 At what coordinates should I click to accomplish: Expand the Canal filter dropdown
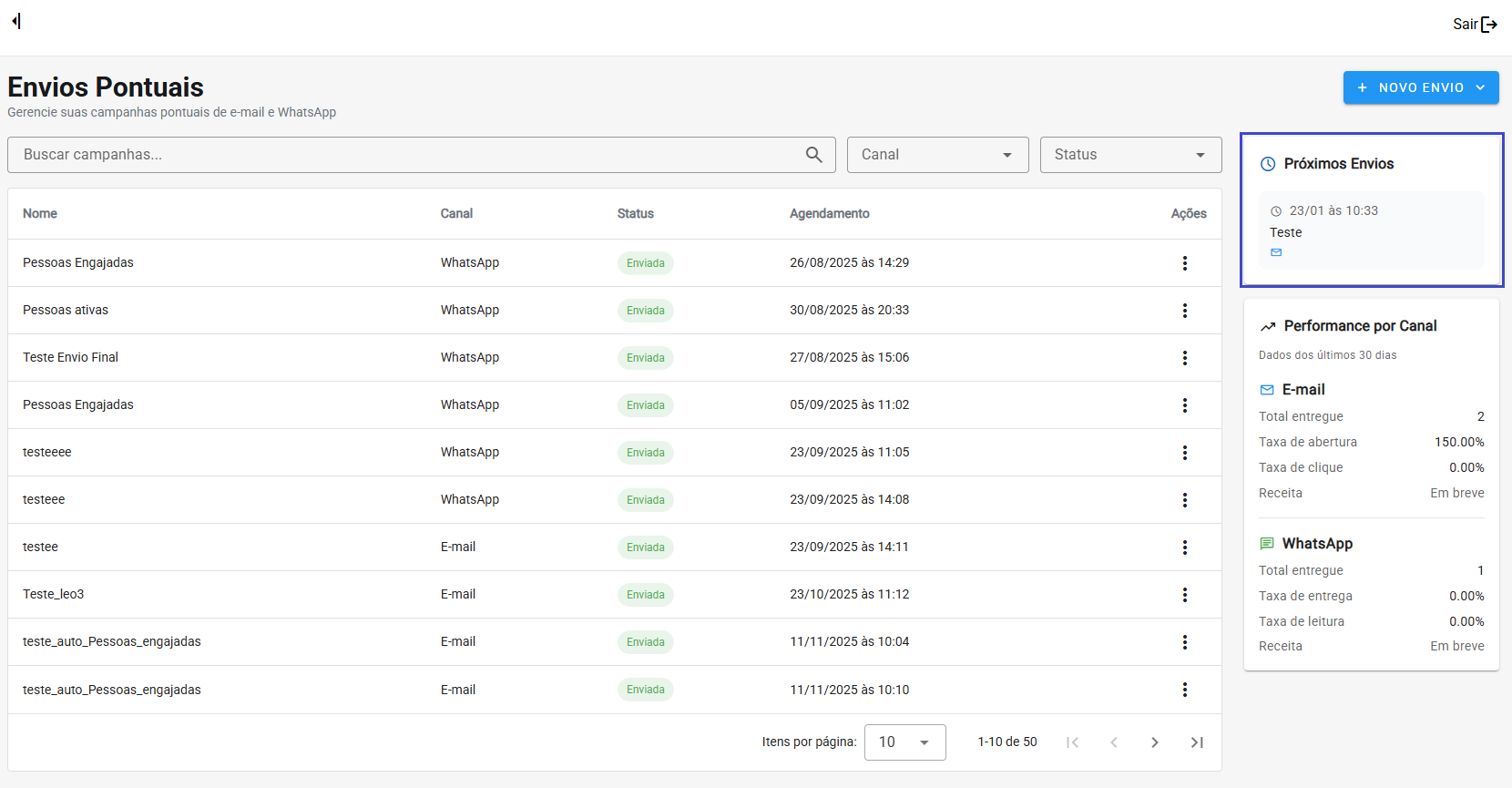937,155
